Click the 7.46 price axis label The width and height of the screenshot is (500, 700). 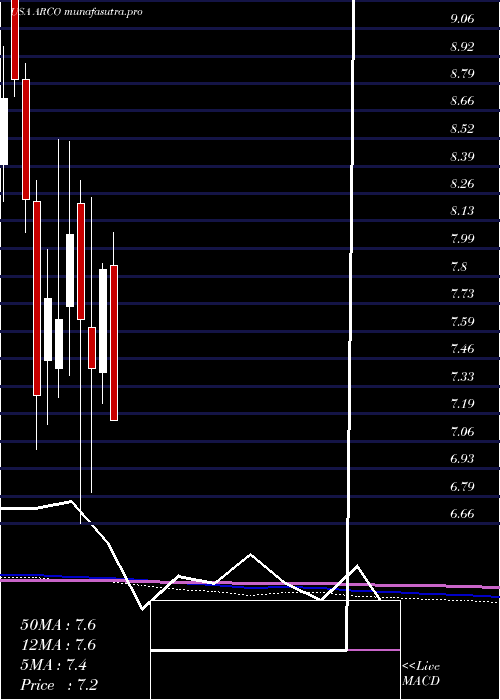[462, 349]
